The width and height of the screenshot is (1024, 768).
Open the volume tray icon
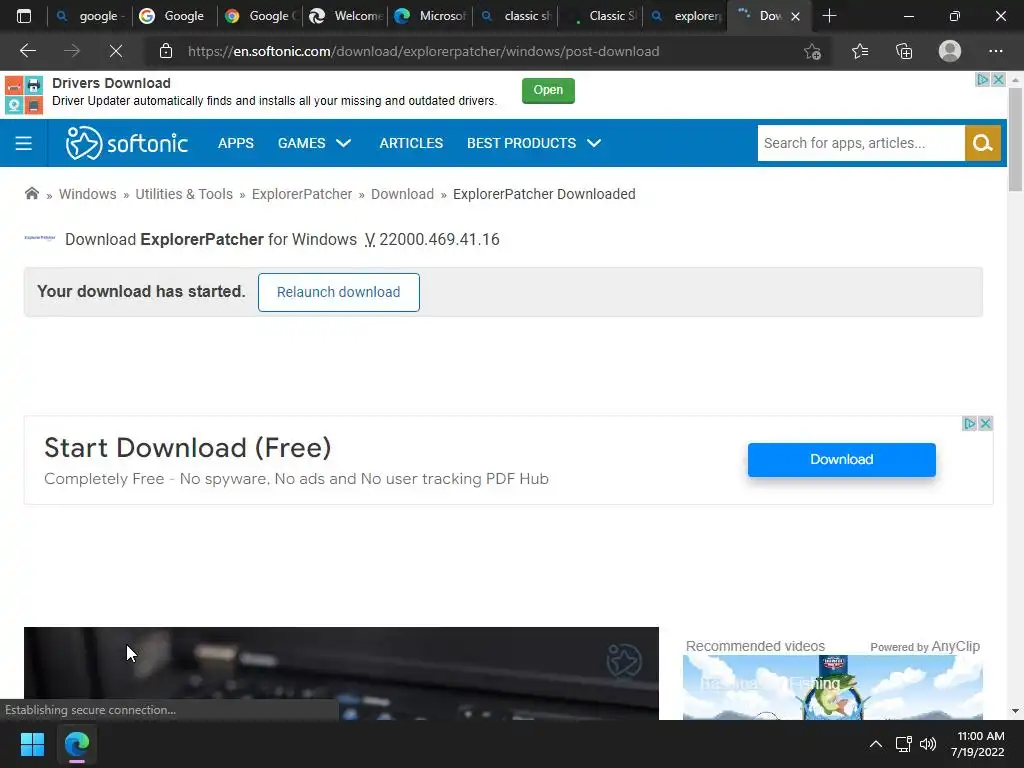click(927, 744)
